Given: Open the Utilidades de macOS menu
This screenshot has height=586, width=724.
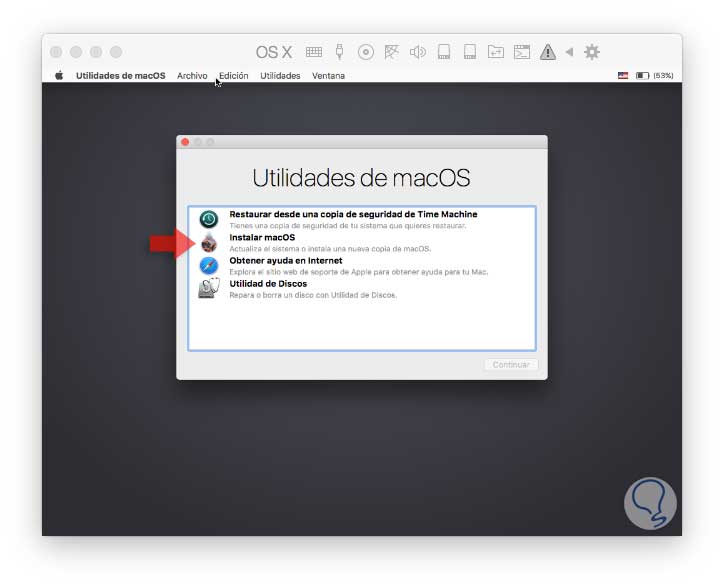Looking at the screenshot, I should (121, 76).
